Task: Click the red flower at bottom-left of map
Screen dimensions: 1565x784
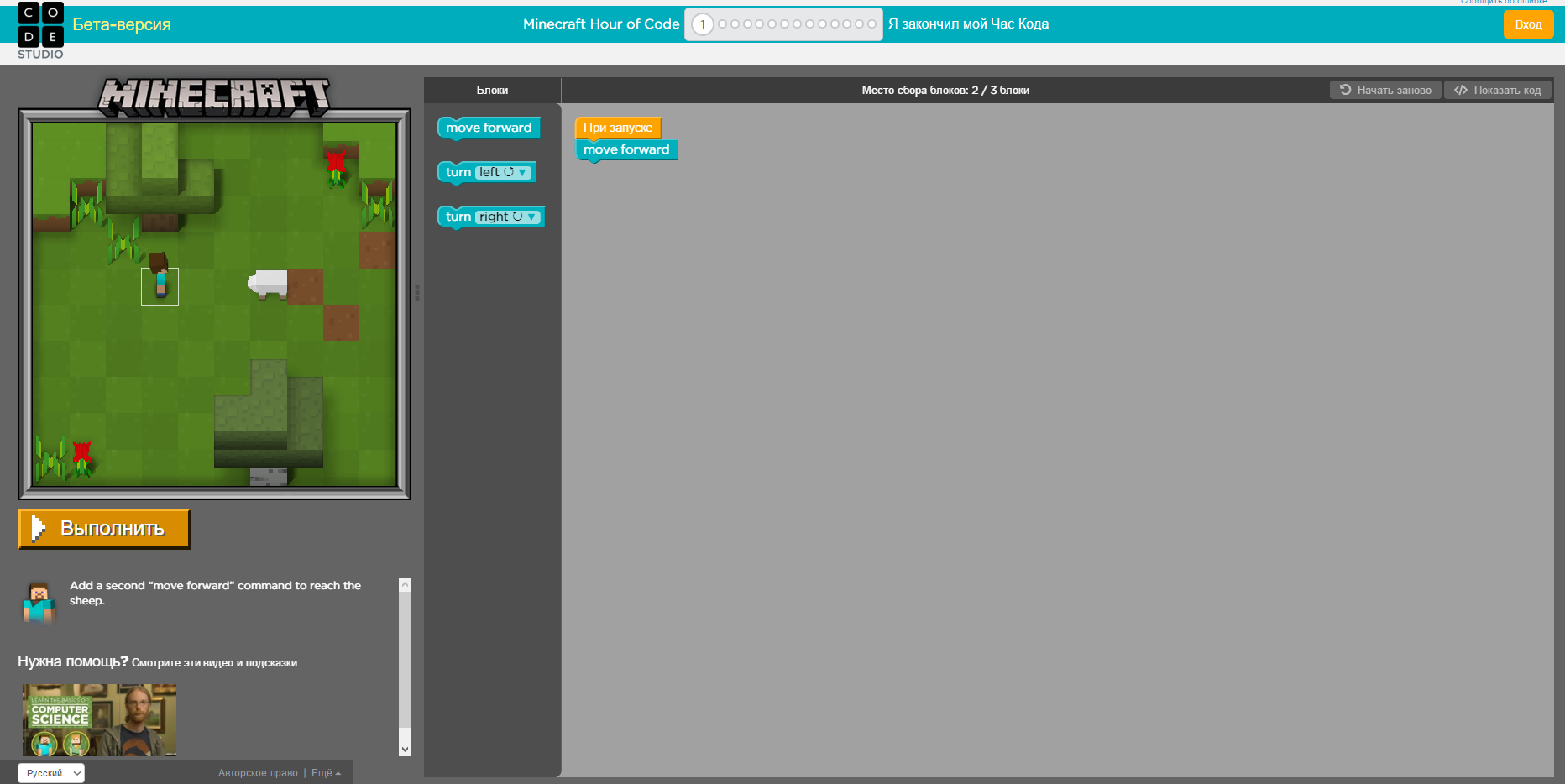Action: 81,457
